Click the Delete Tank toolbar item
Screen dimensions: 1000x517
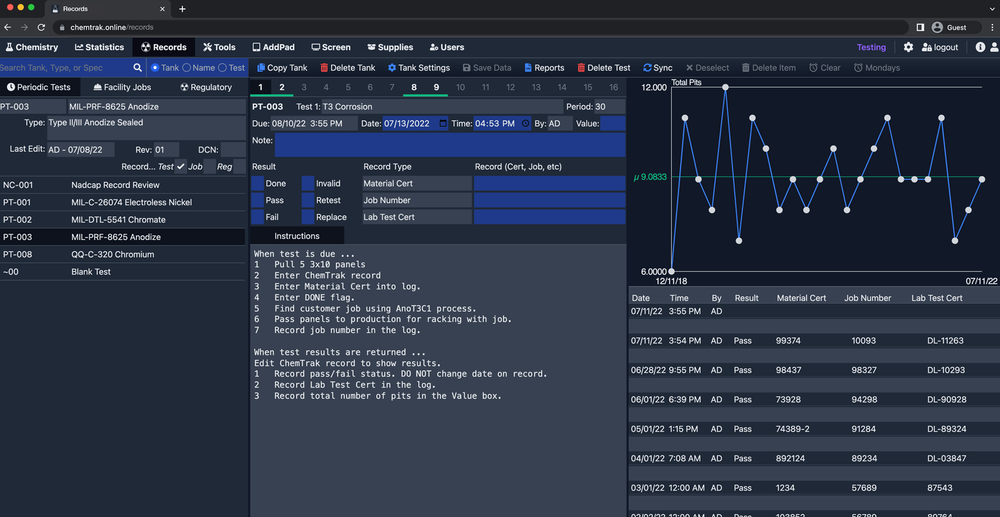pos(348,68)
